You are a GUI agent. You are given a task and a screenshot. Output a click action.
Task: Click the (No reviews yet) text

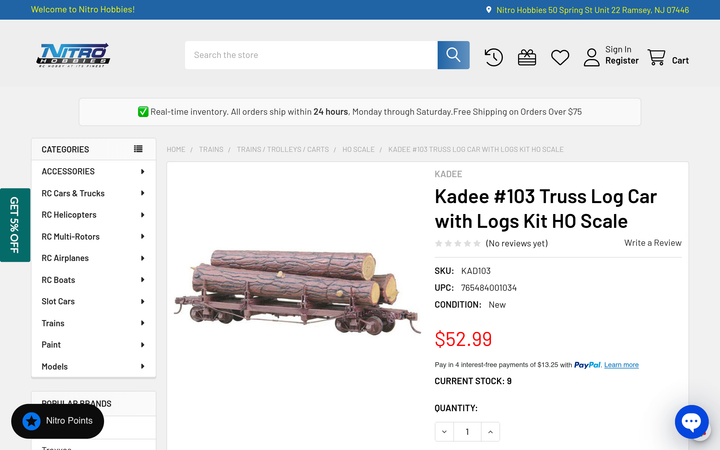pyautogui.click(x=517, y=243)
